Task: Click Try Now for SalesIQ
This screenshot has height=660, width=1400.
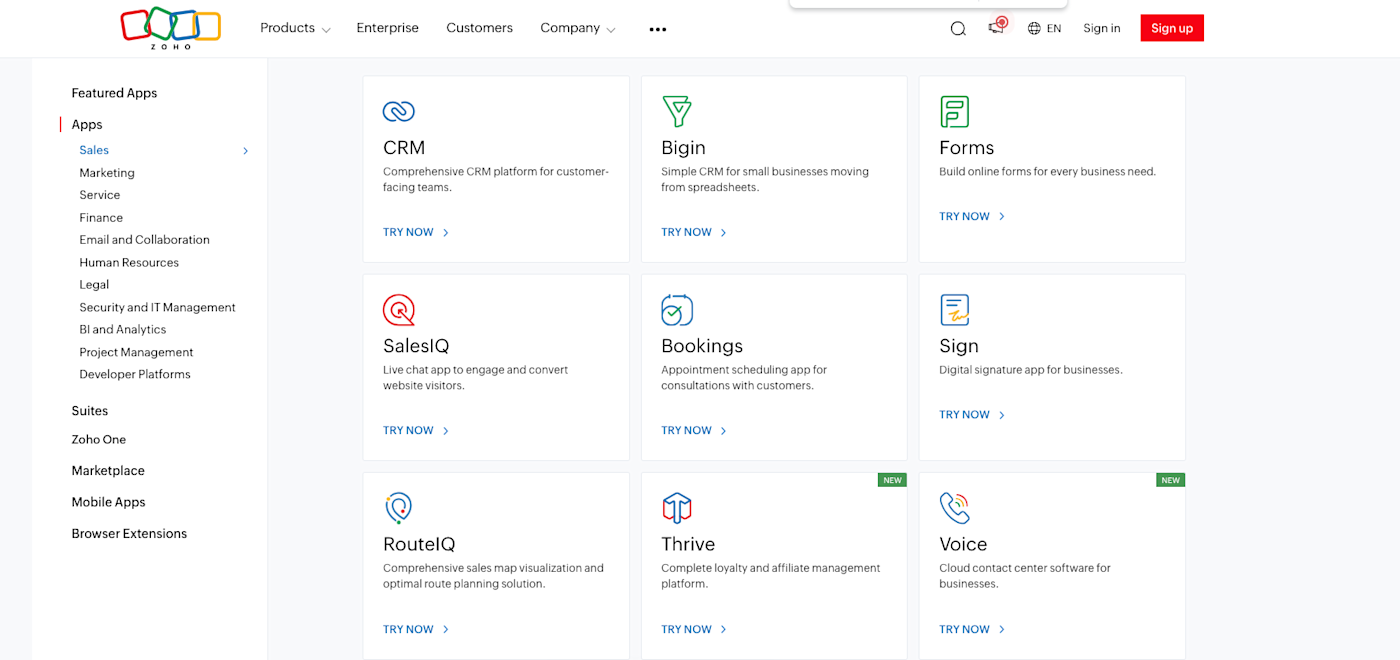Action: pos(408,431)
